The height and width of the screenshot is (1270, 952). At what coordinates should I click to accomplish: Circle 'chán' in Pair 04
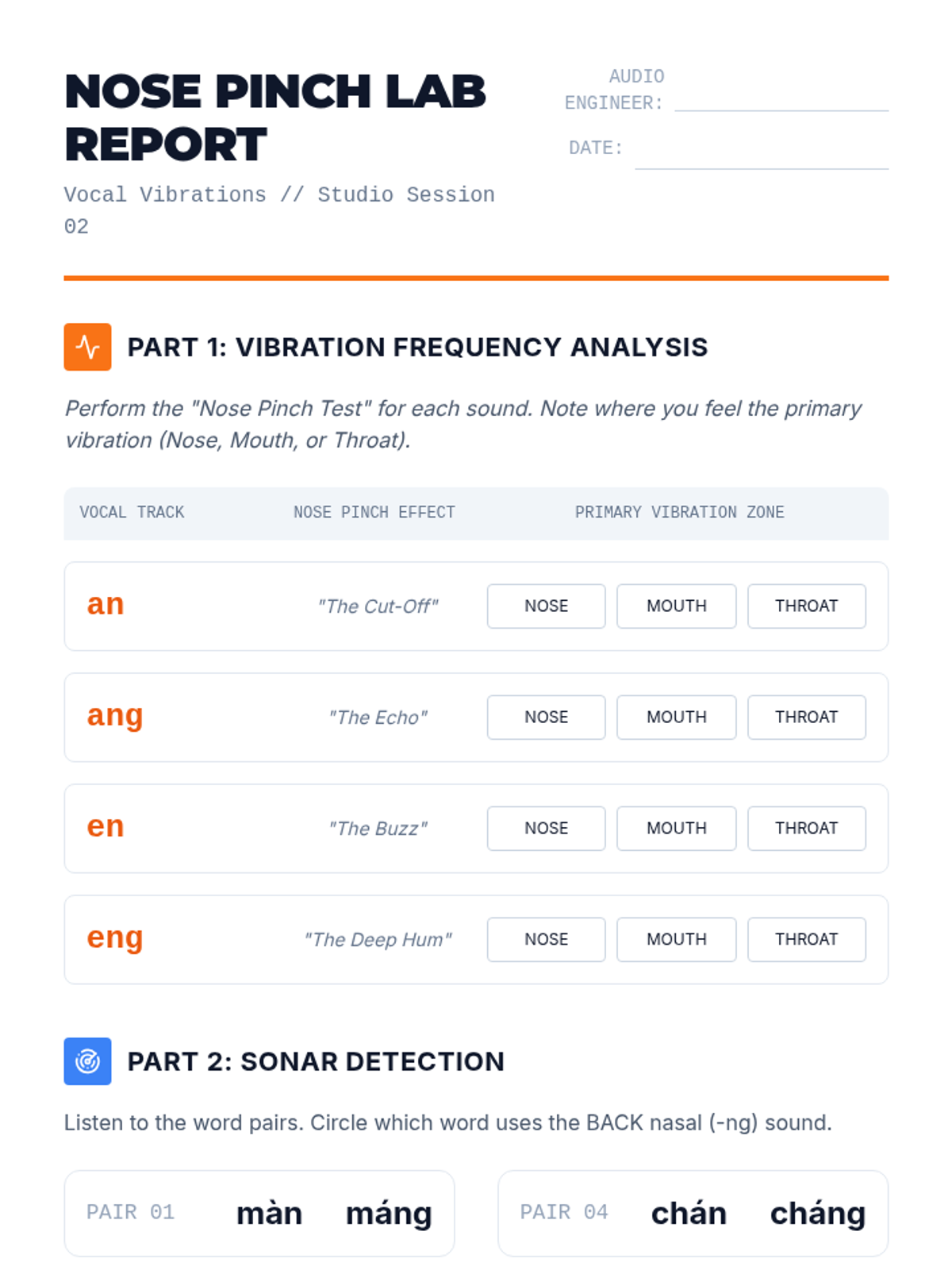[x=689, y=1214]
